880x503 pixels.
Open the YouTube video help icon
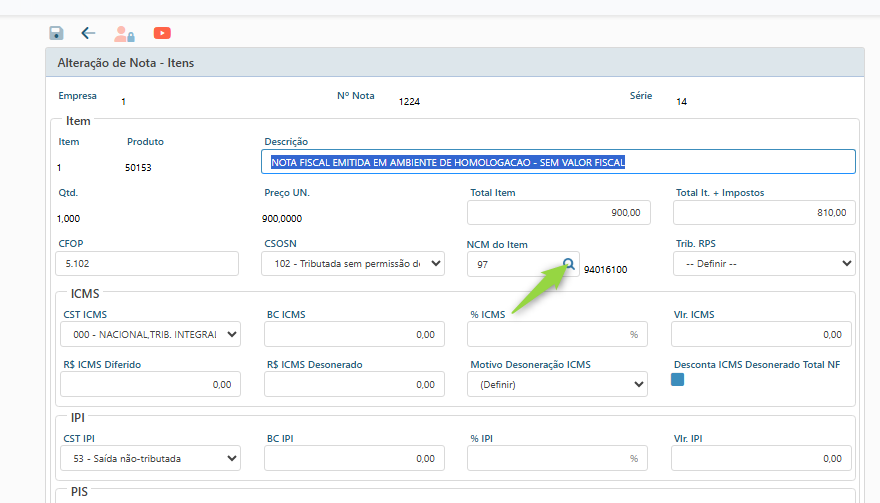click(x=162, y=33)
